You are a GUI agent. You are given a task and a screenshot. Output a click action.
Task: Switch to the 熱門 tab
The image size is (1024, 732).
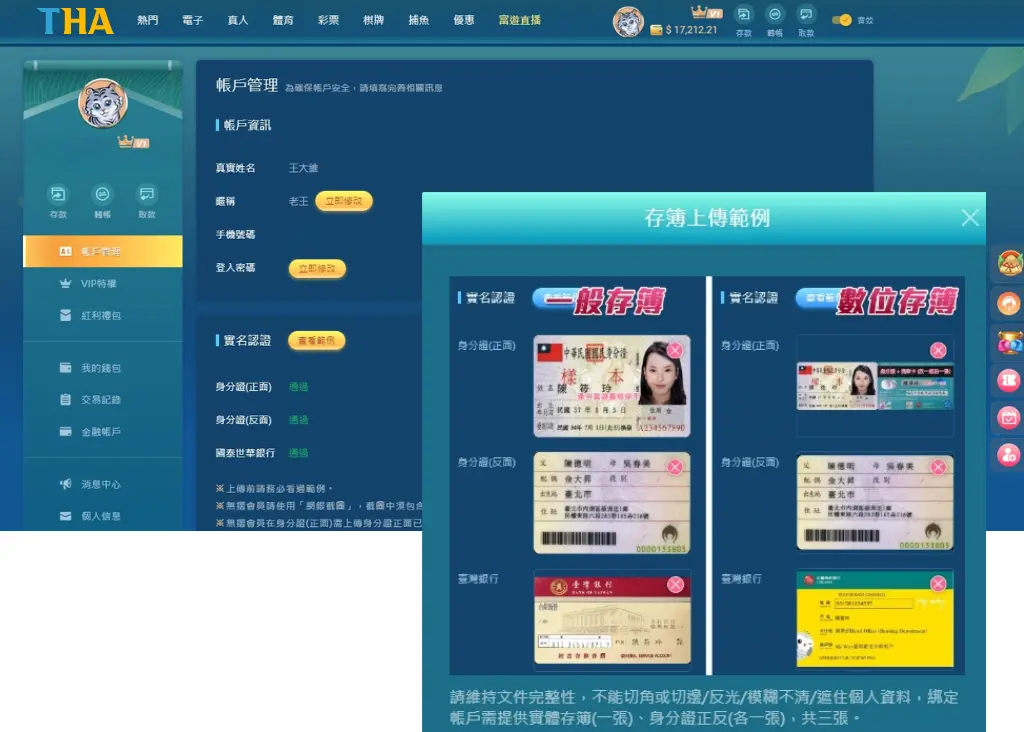147,19
